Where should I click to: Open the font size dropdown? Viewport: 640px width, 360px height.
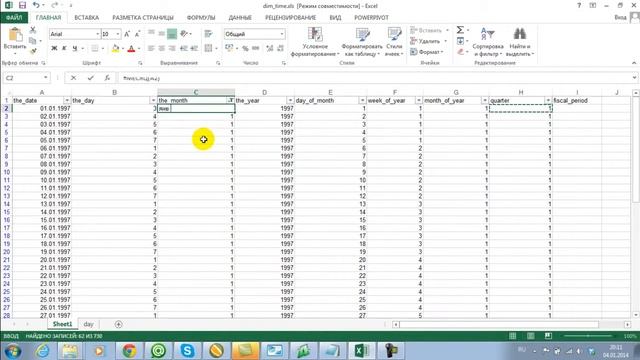(x=118, y=34)
